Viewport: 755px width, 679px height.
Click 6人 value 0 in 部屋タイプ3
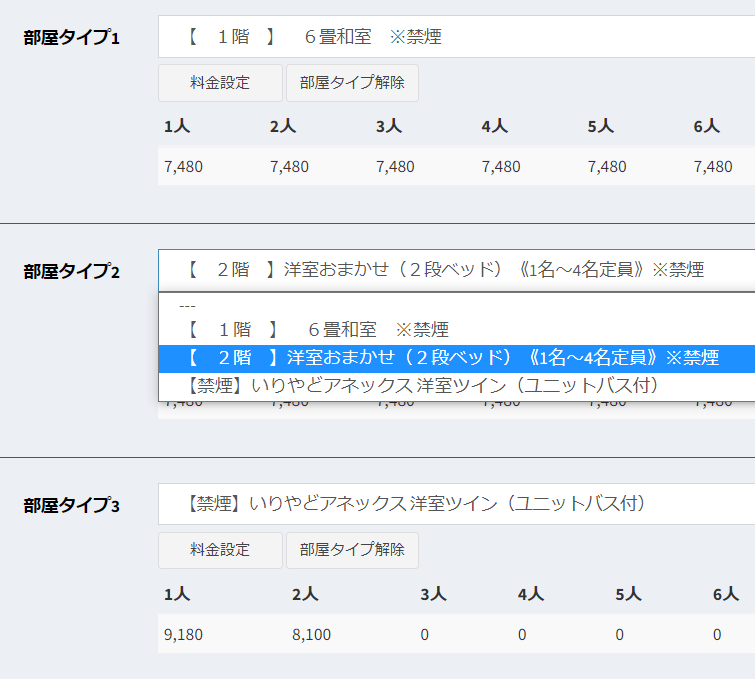(x=717, y=635)
